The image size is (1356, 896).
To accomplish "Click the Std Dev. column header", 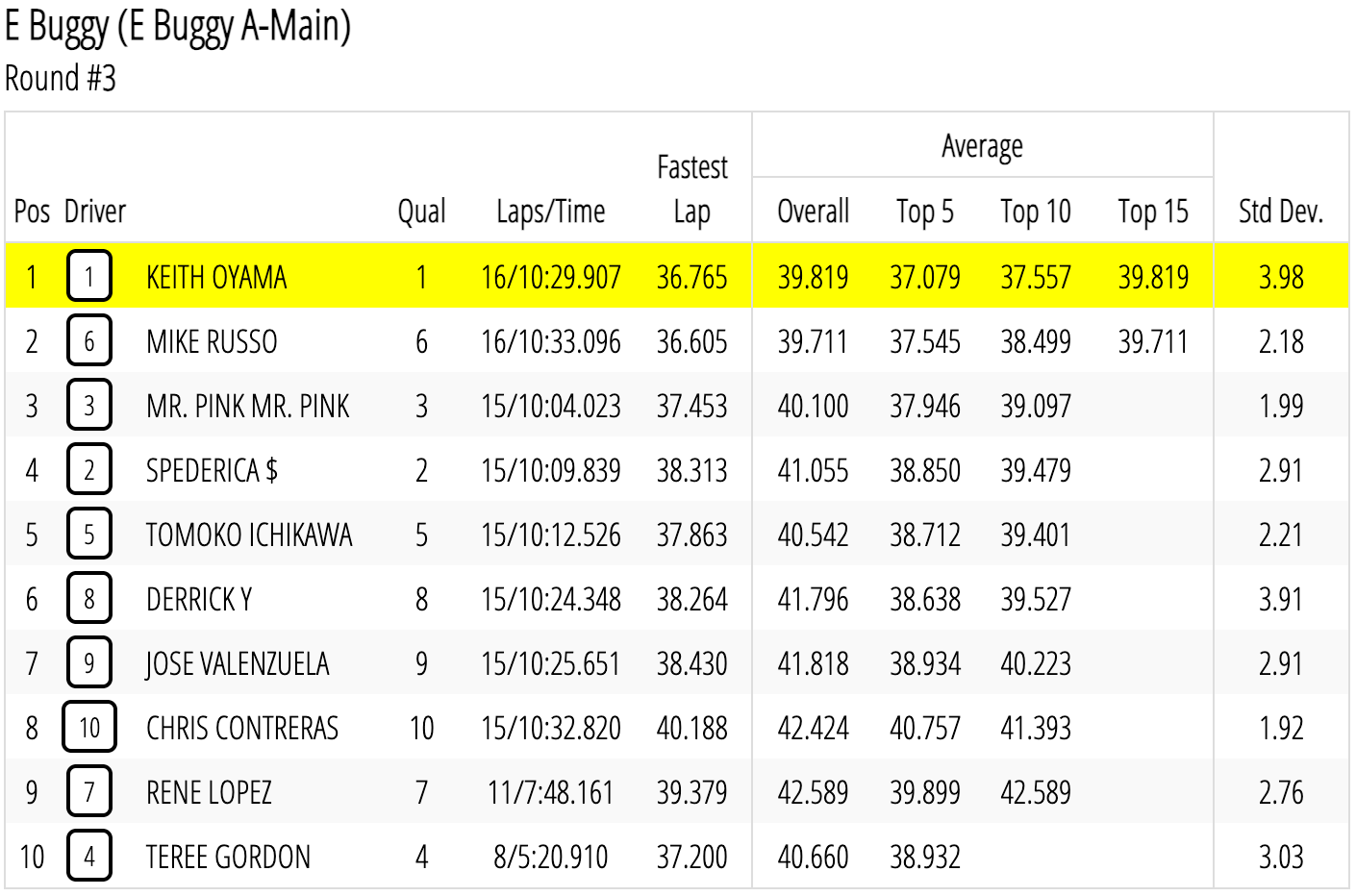I will click(x=1281, y=212).
